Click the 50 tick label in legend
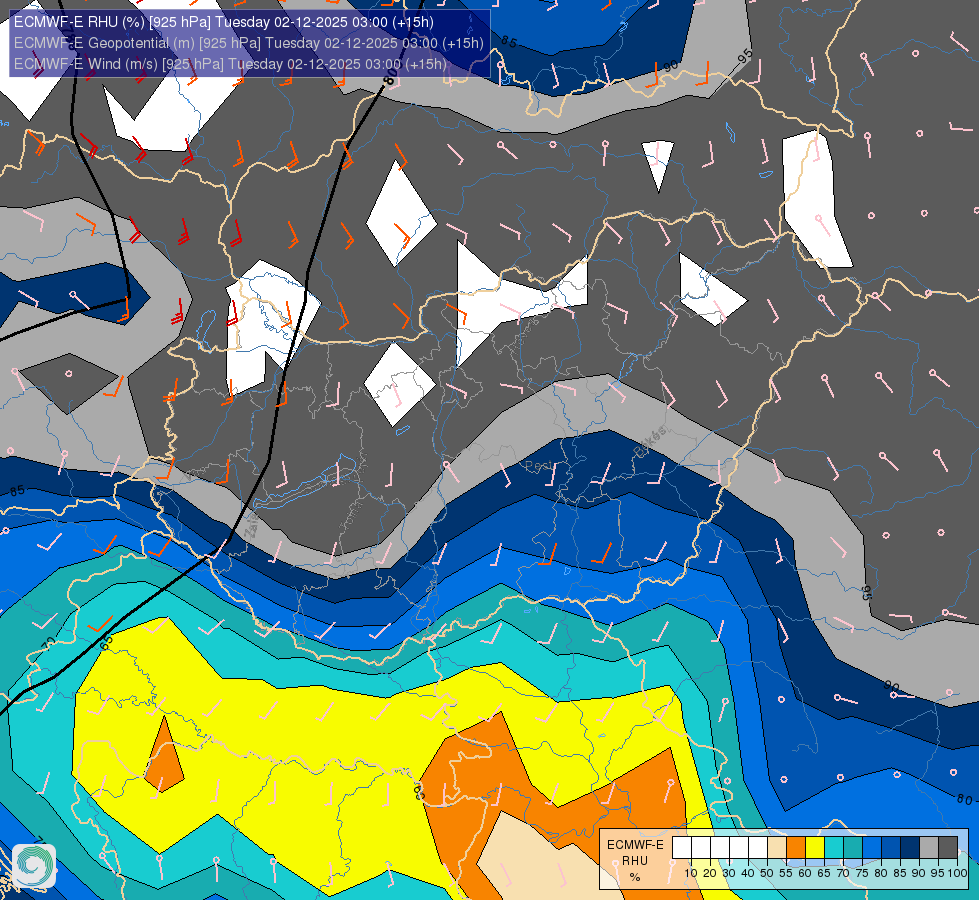Viewport: 979px width, 900px height. tap(767, 873)
